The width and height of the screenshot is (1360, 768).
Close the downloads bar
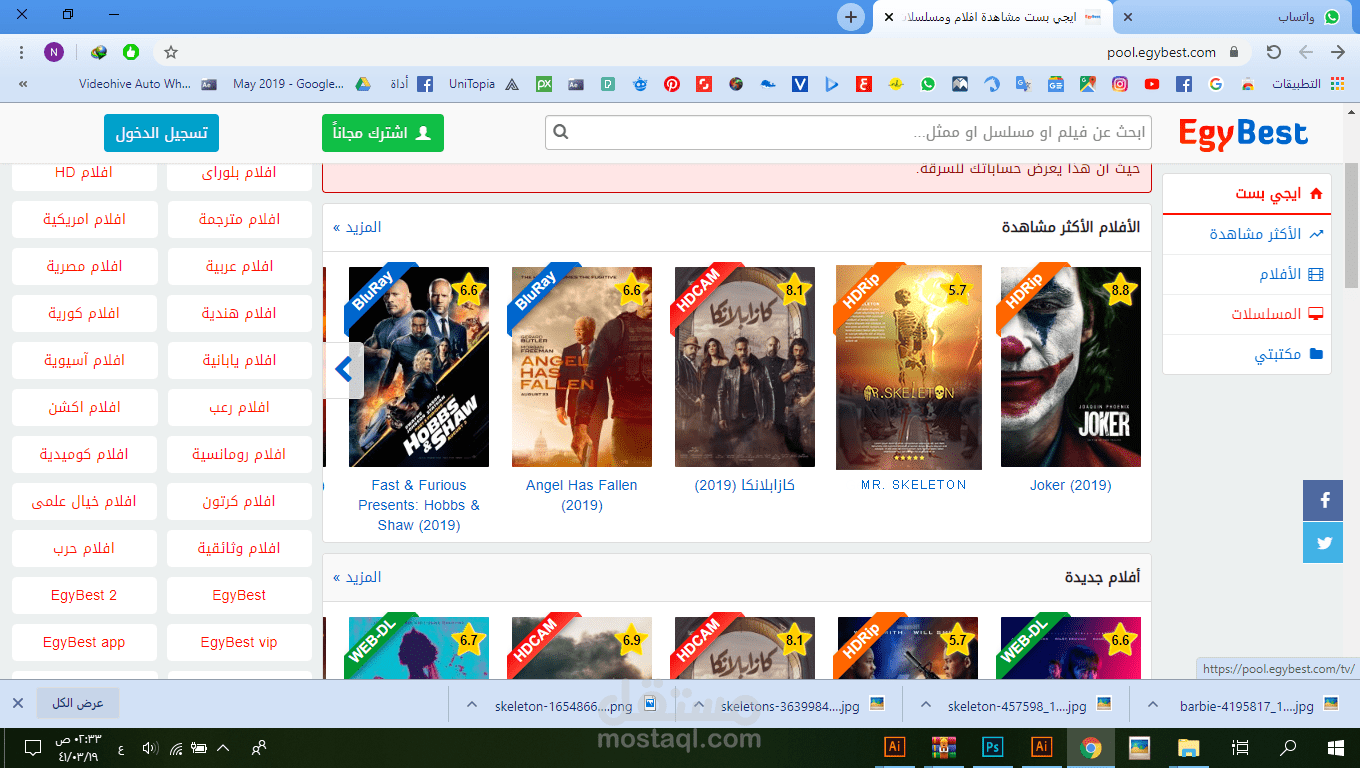pos(17,703)
